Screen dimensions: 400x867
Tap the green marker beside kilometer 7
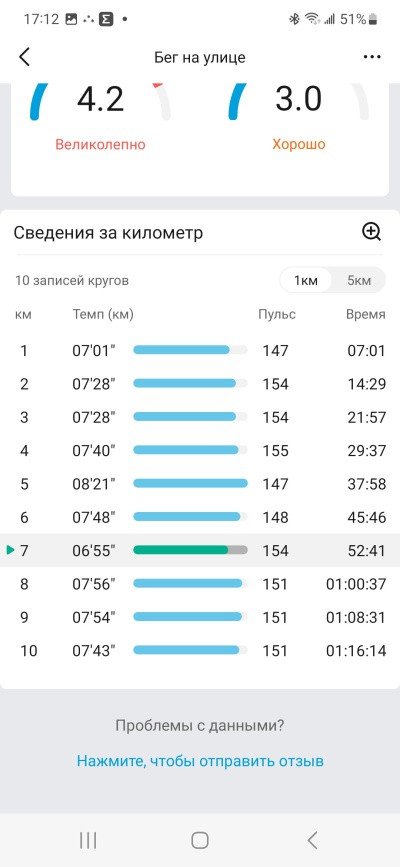pyautogui.click(x=9, y=550)
